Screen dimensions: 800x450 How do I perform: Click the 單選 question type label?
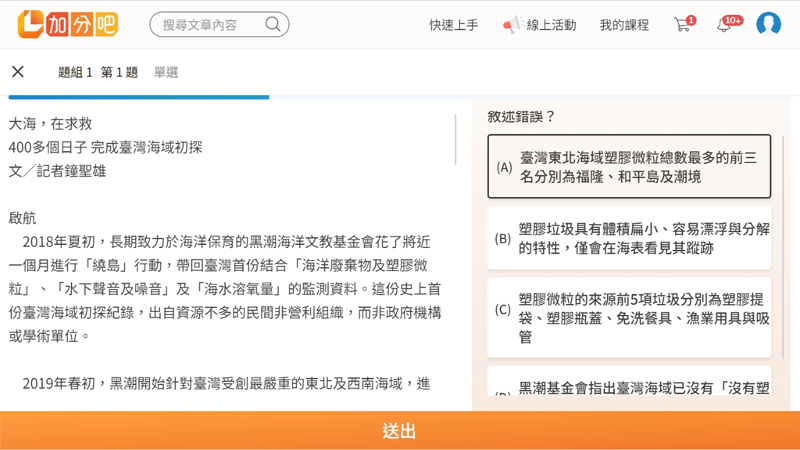pos(166,72)
